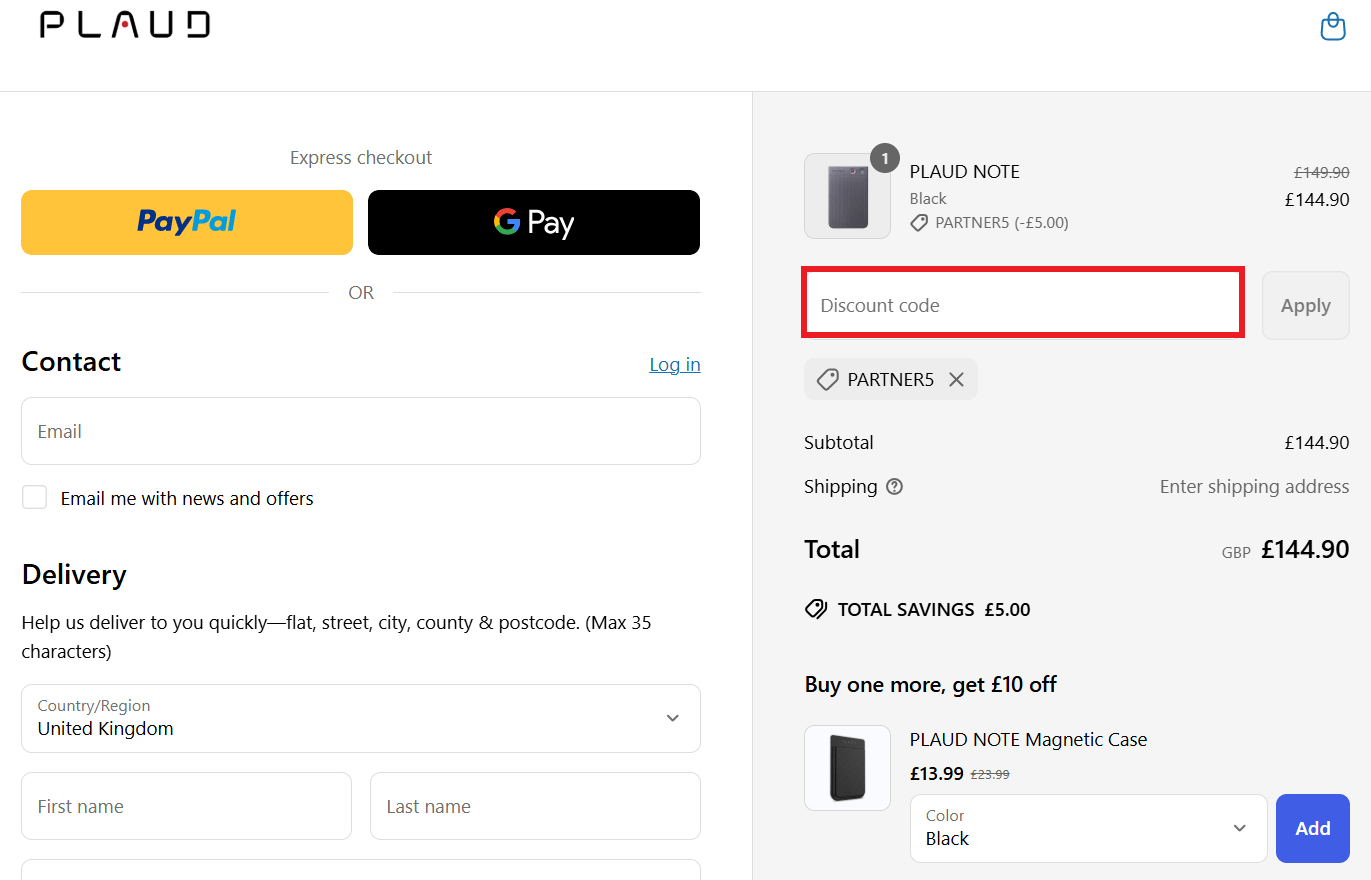Image resolution: width=1371 pixels, height=880 pixels.
Task: Click the PARTNER5 (-£5.00) line under product
Action: (990, 223)
